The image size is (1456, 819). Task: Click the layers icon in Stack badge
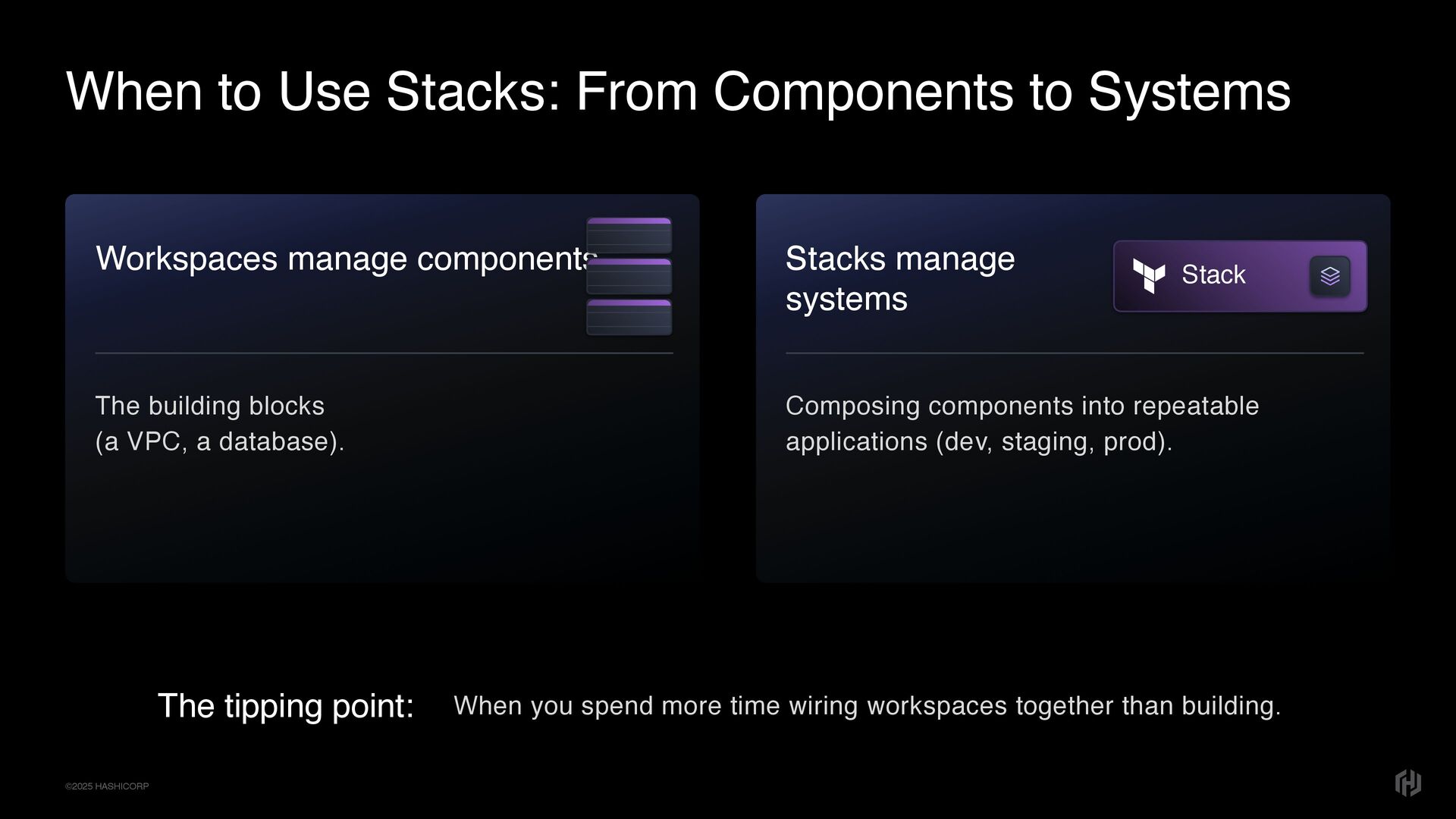tap(1329, 276)
